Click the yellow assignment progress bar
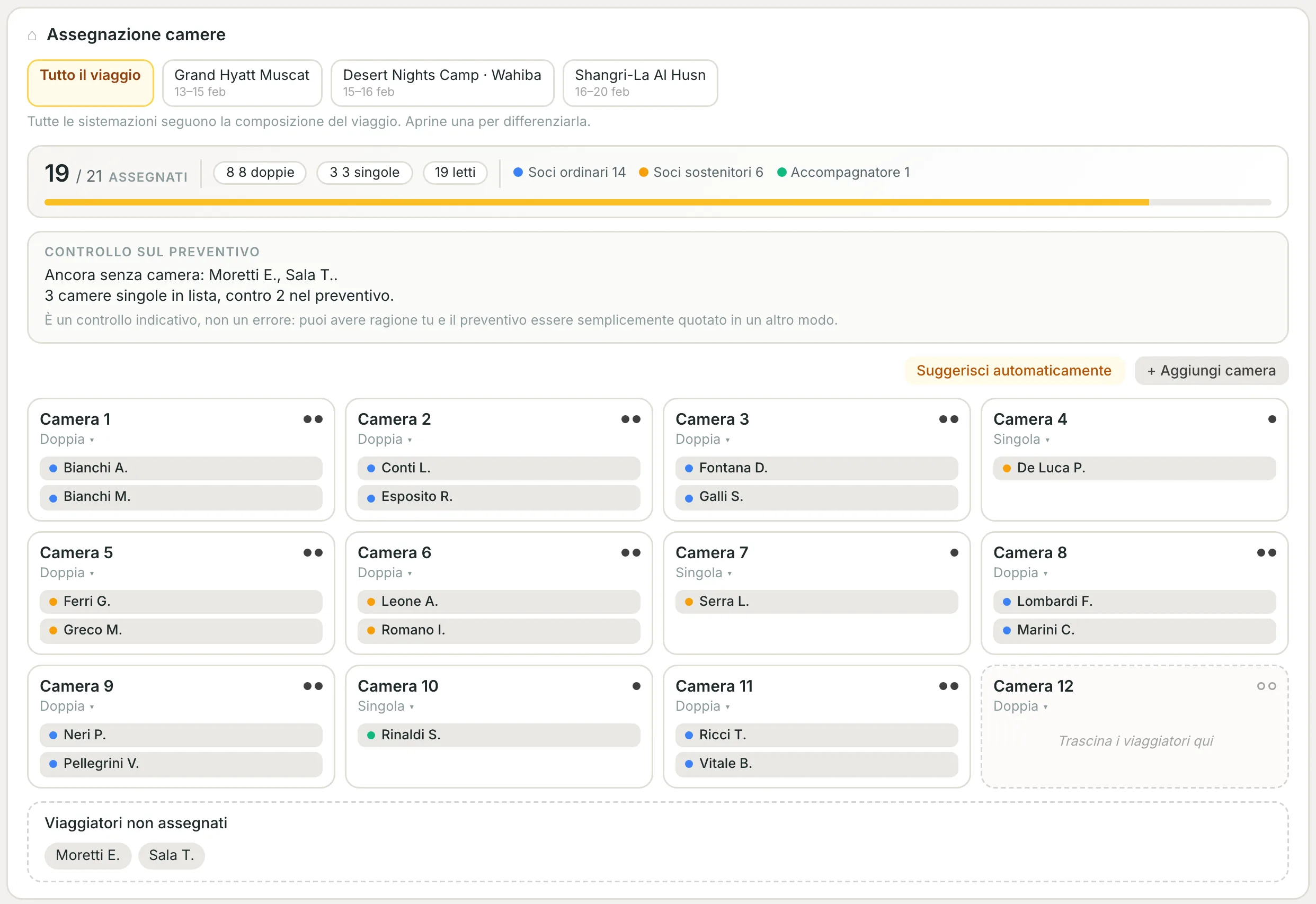This screenshot has height=904, width=1316. coord(657,202)
